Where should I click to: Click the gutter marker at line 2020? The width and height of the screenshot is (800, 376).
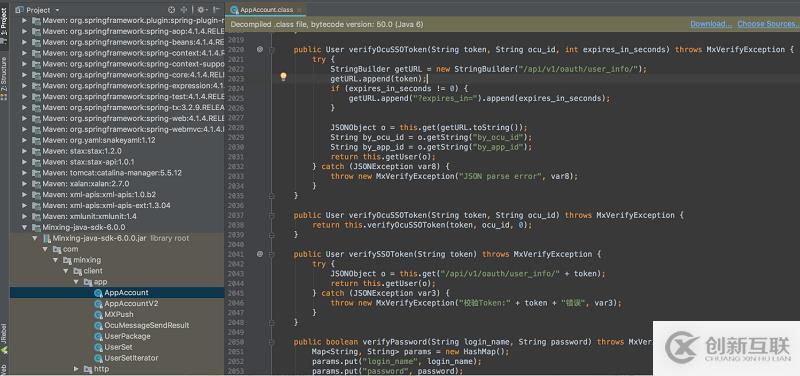click(260, 49)
